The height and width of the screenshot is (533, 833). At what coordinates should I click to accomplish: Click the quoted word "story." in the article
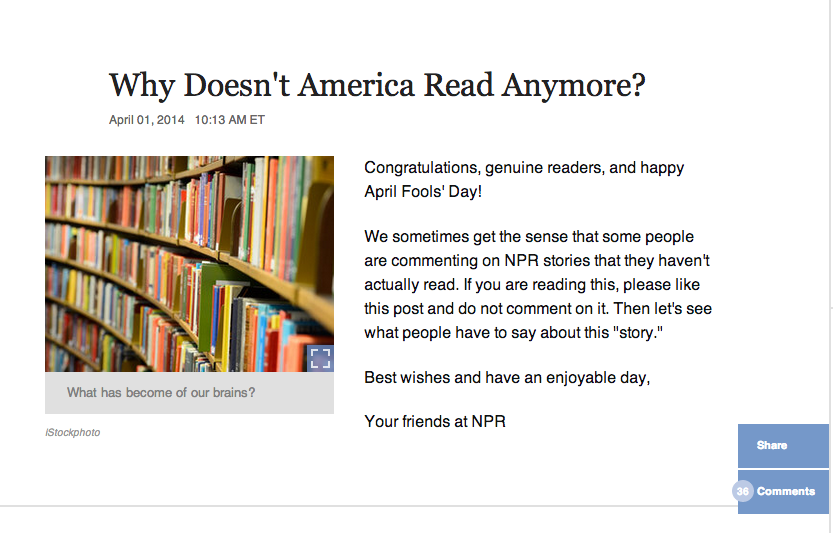[637, 332]
